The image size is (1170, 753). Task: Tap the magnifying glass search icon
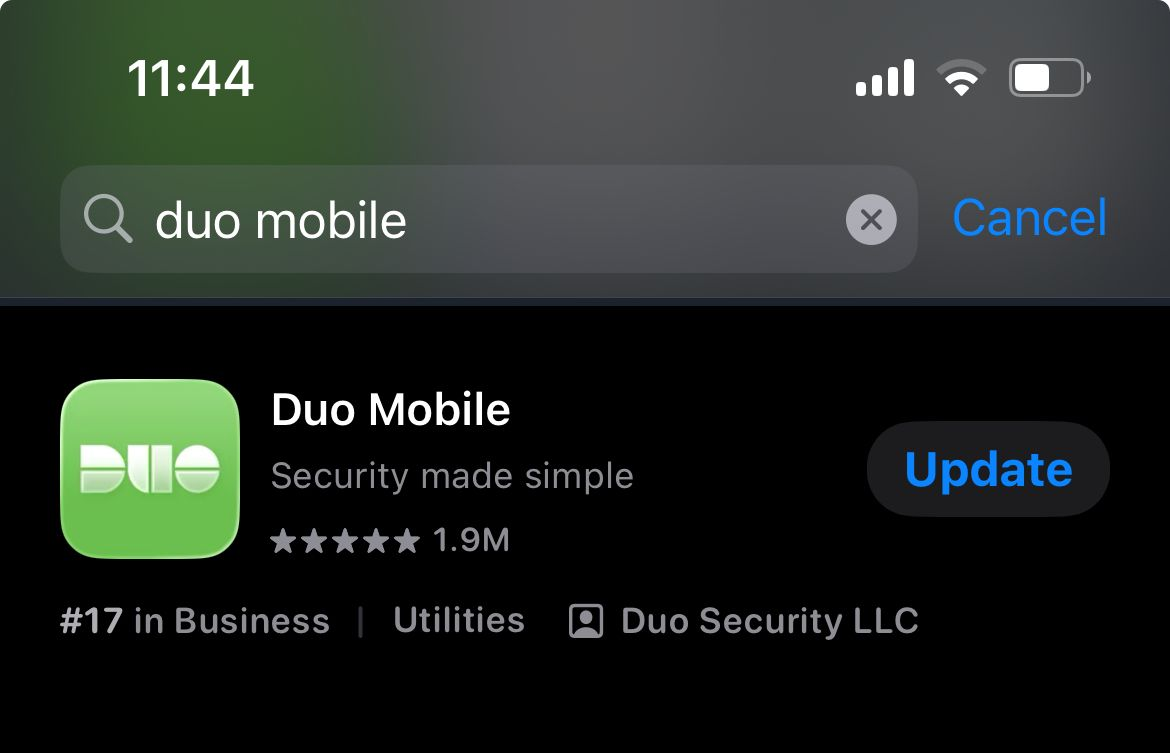coord(108,219)
